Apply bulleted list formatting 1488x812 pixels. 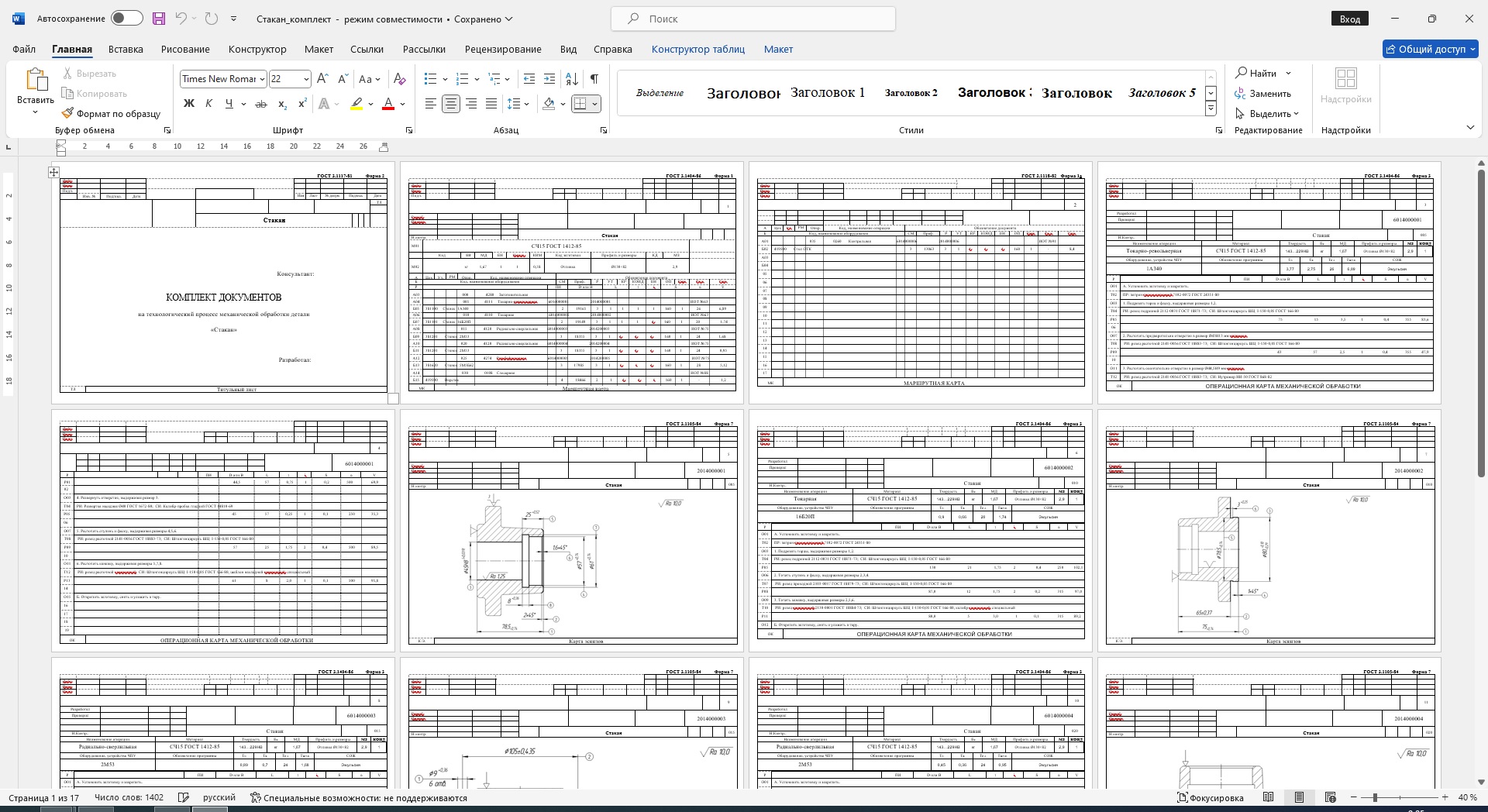click(430, 79)
